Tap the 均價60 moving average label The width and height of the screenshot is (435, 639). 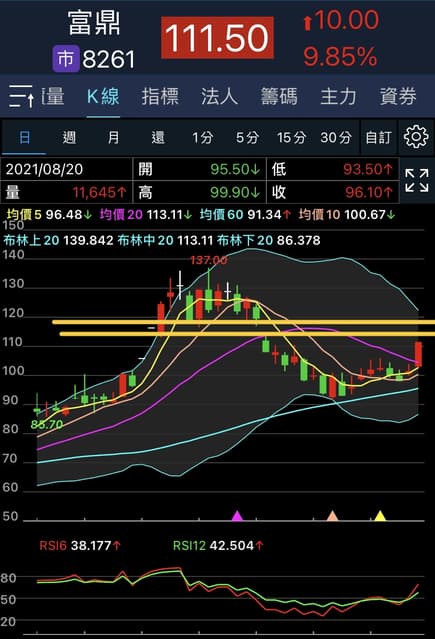tap(221, 214)
